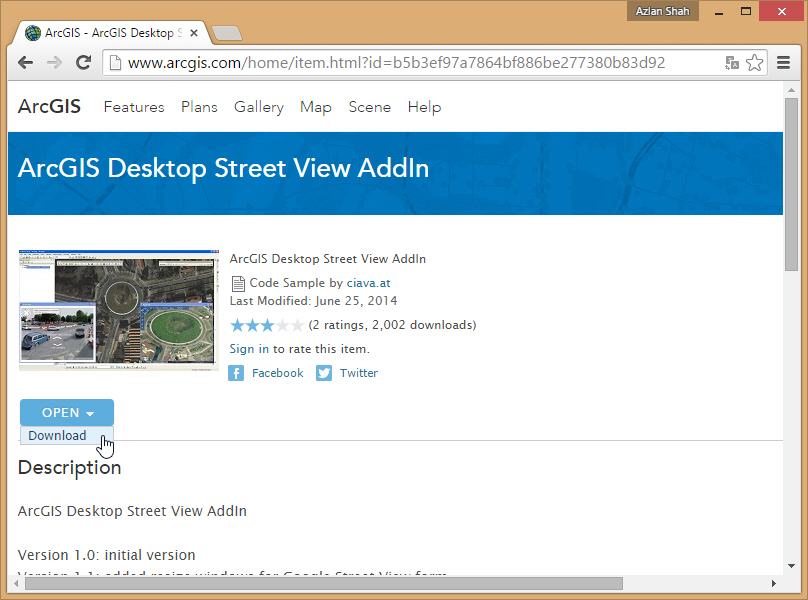Click the 'Last Modified: June 25, 2014' text
Viewport: 808px width, 600px height.
click(x=313, y=301)
